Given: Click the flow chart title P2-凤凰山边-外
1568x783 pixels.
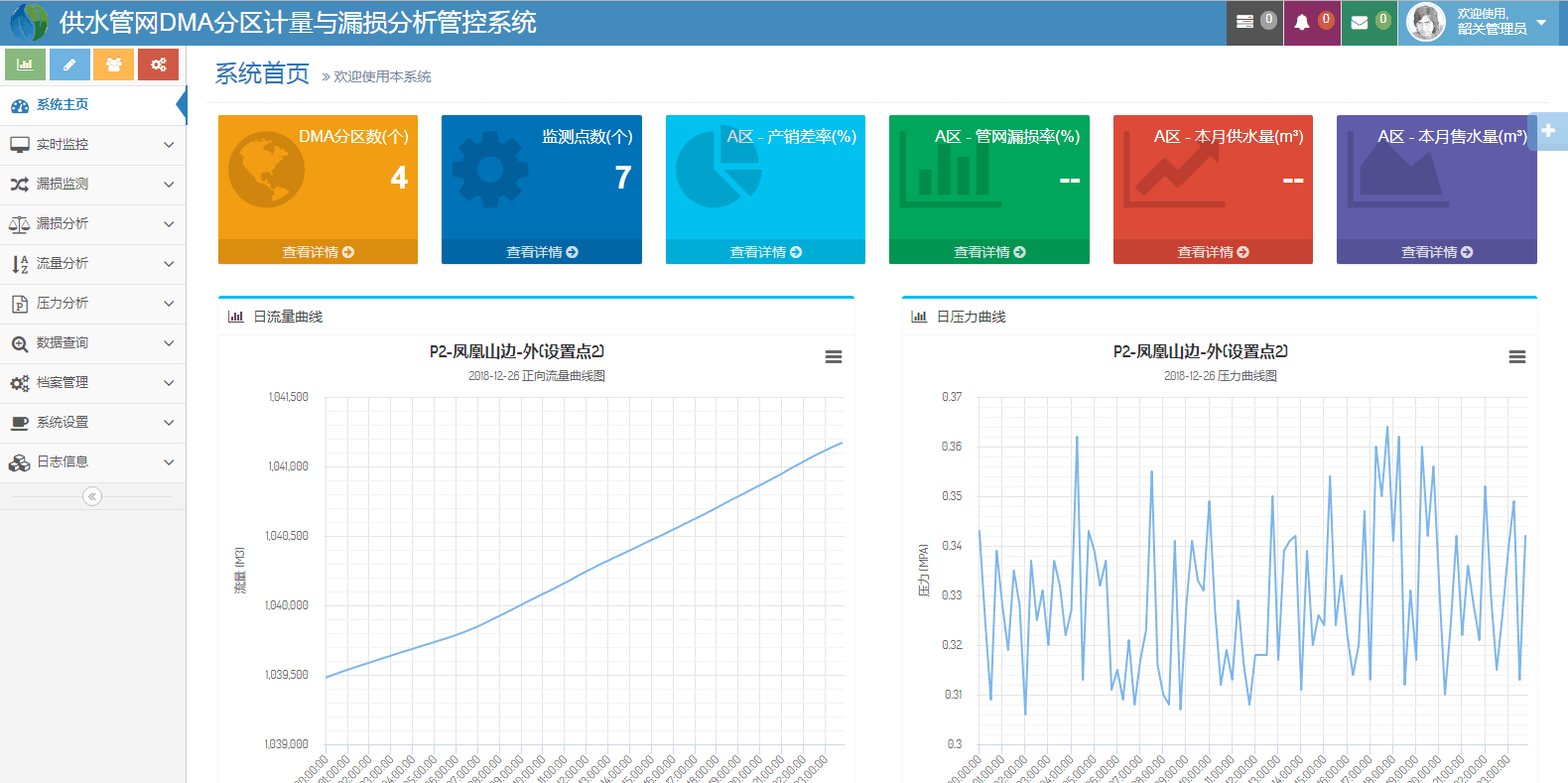Looking at the screenshot, I should point(517,351).
